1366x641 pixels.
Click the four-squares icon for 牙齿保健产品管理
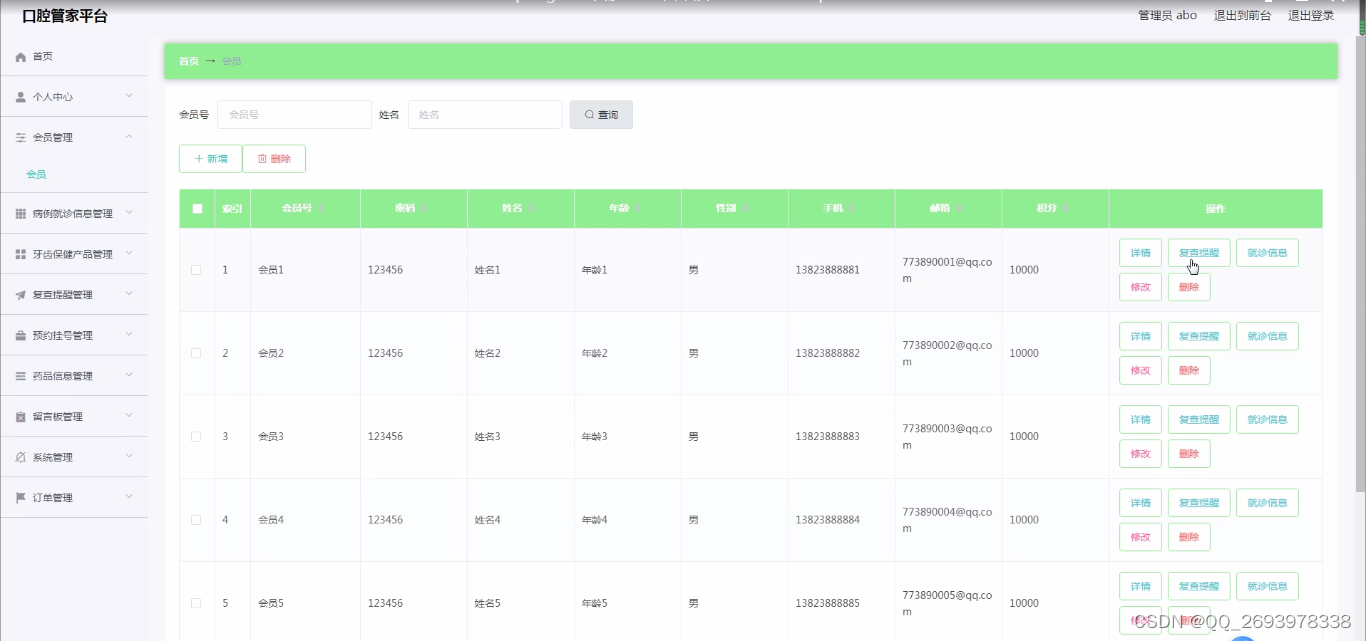tap(20, 255)
